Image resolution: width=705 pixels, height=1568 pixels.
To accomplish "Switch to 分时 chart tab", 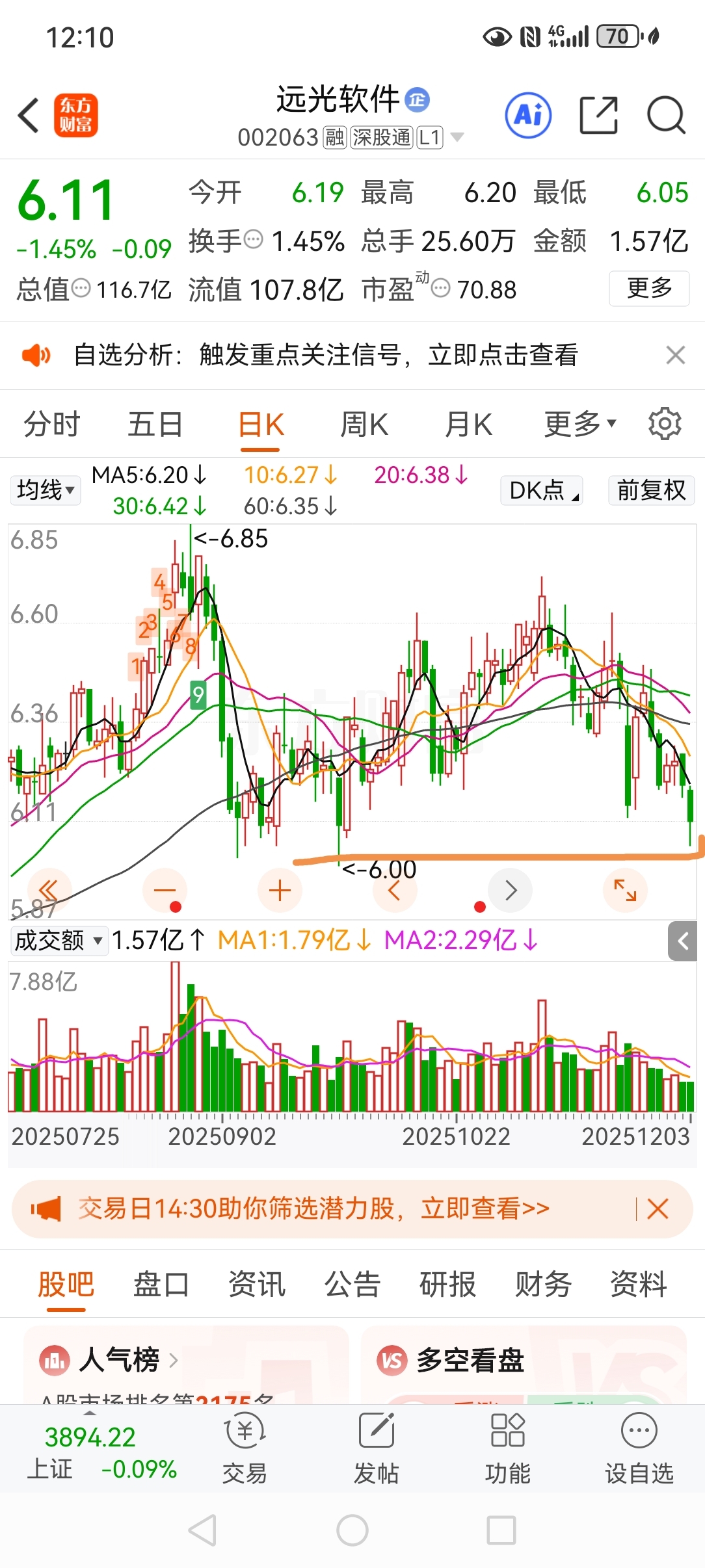I will tap(51, 424).
